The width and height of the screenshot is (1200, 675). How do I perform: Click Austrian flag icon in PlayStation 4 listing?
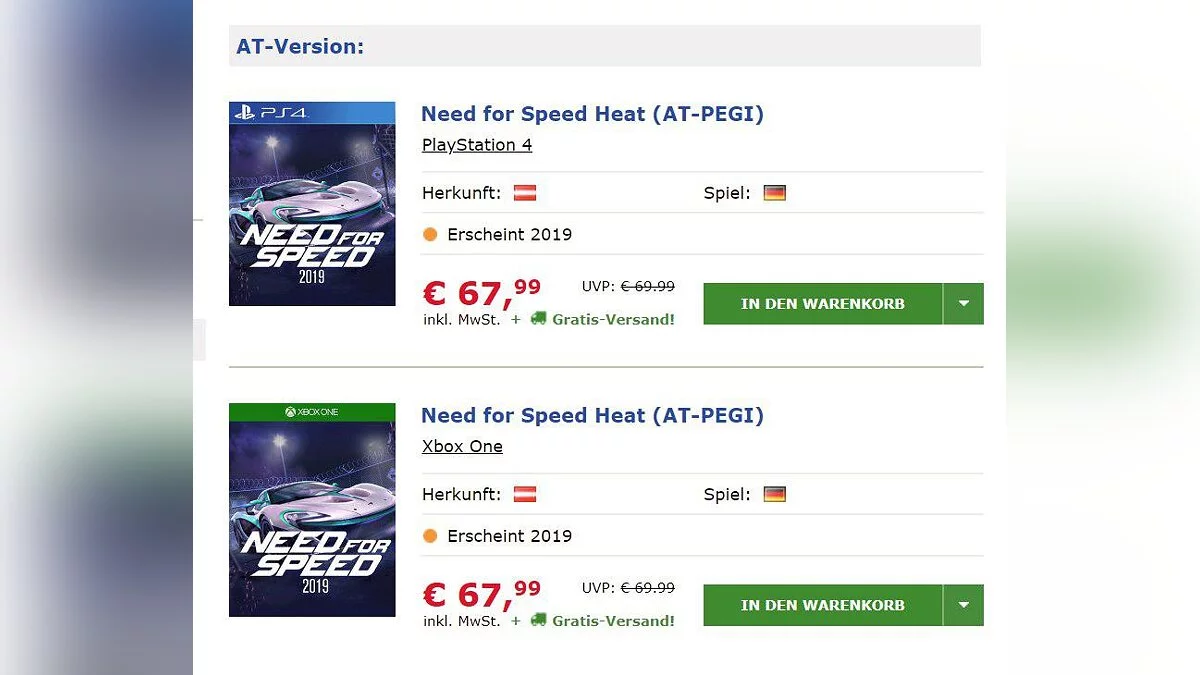pos(525,193)
